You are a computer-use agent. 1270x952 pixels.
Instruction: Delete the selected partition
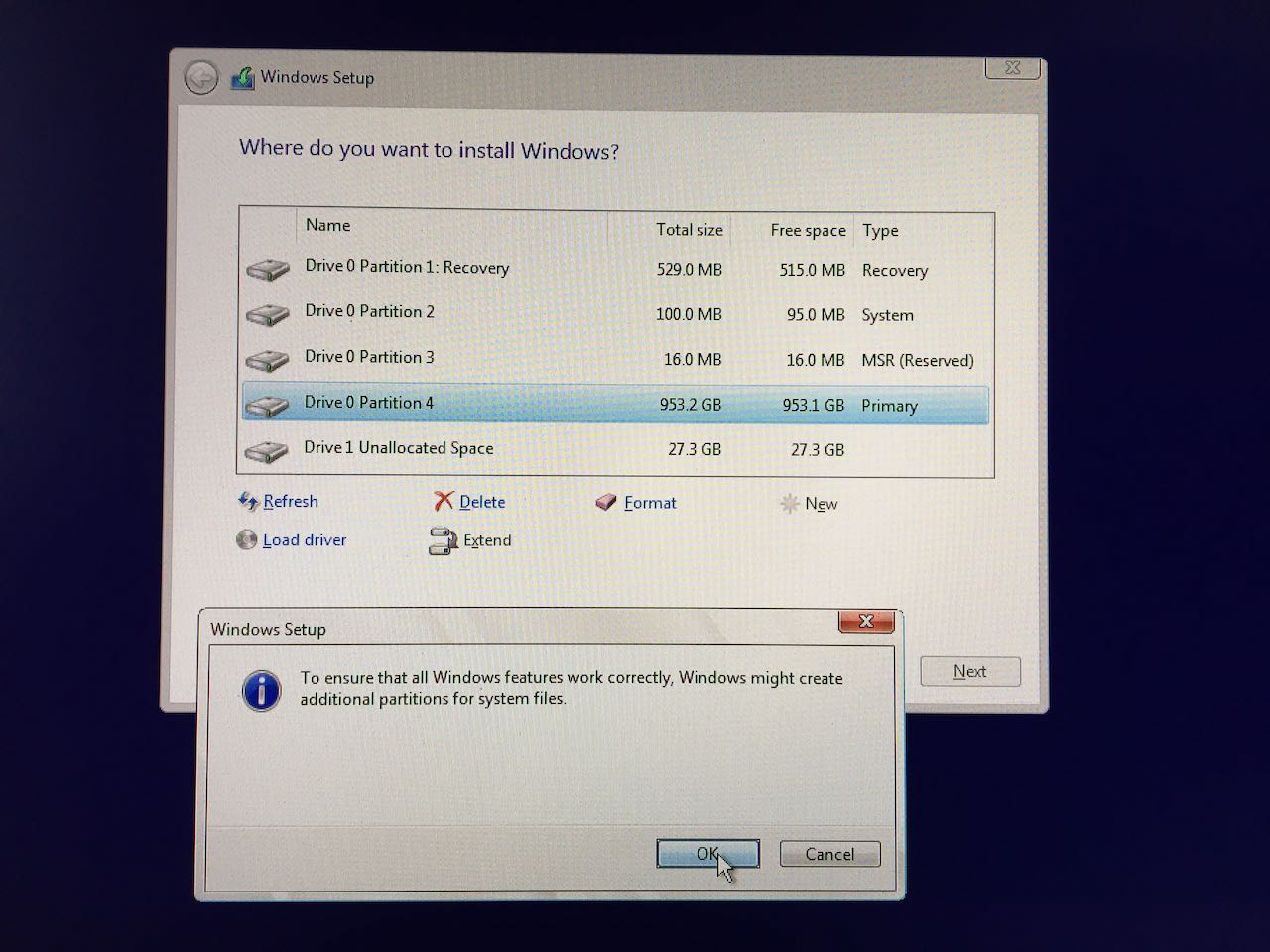(482, 502)
